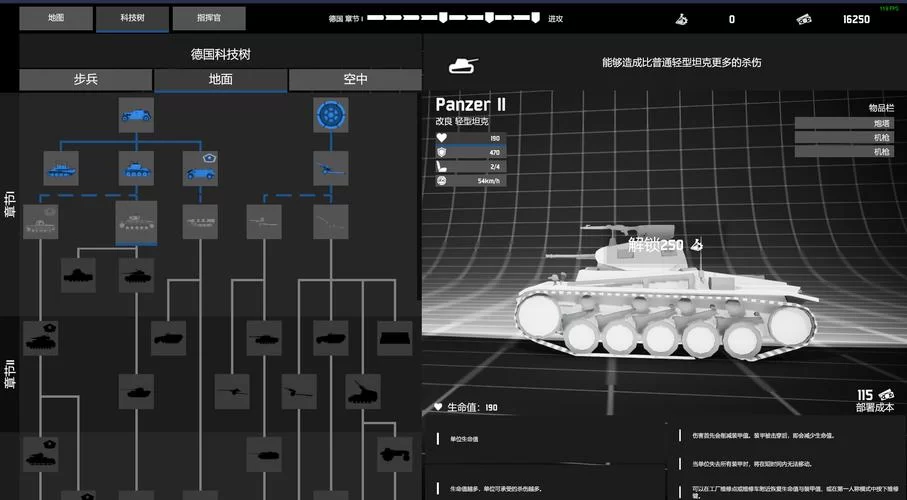Select the black trapezoid bunker-shaped node
Screen dimensions: 907x500
point(394,339)
